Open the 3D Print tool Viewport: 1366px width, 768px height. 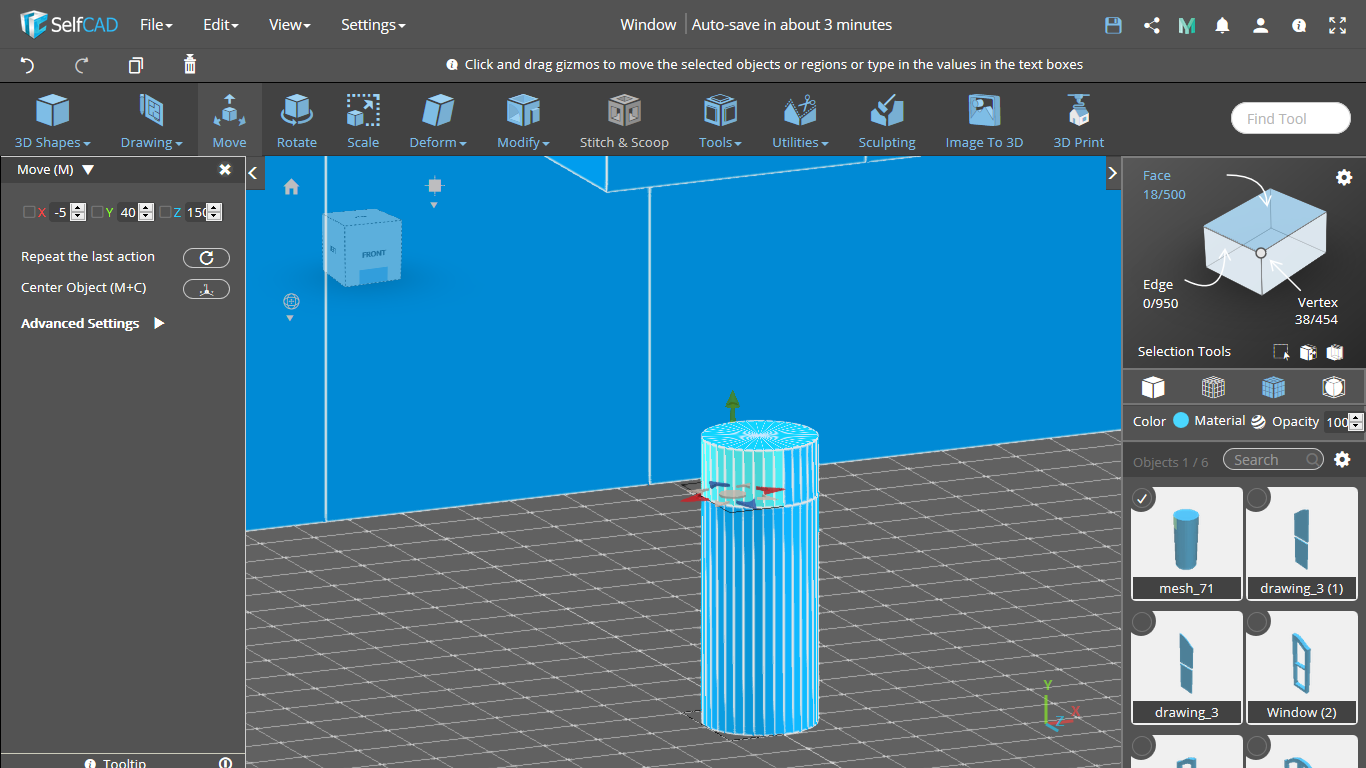(1078, 120)
